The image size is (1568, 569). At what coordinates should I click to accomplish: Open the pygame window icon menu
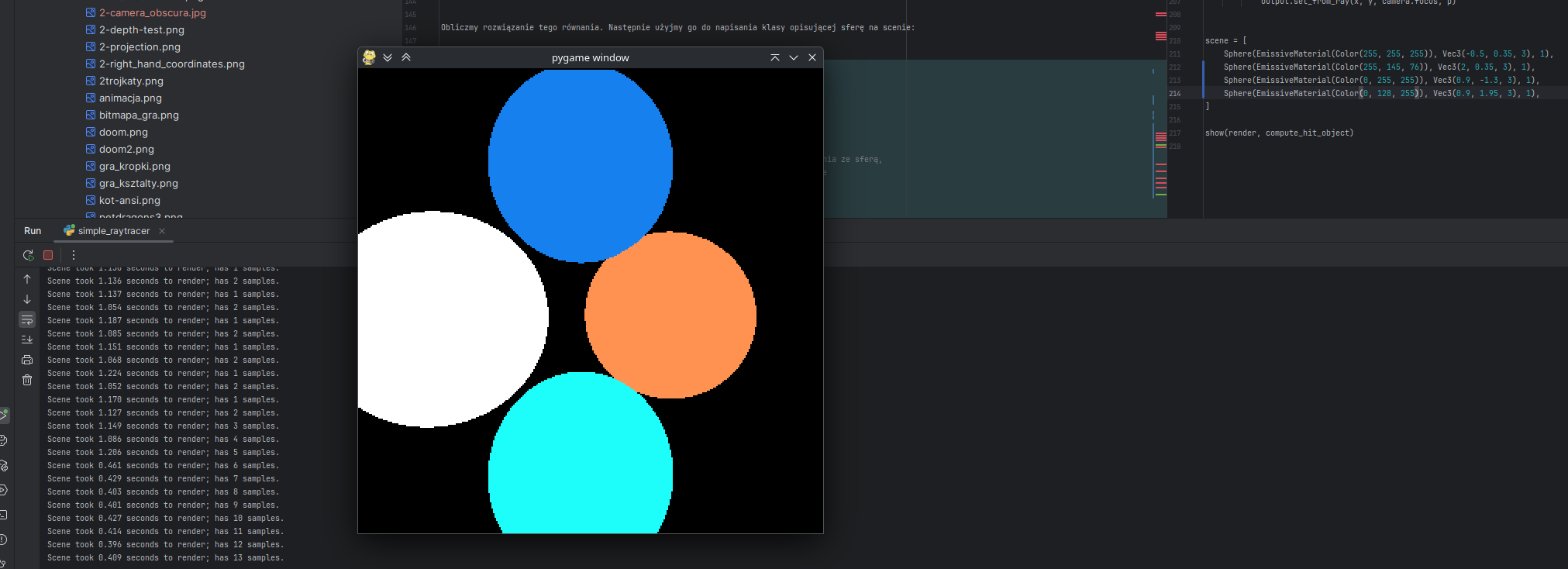click(370, 57)
